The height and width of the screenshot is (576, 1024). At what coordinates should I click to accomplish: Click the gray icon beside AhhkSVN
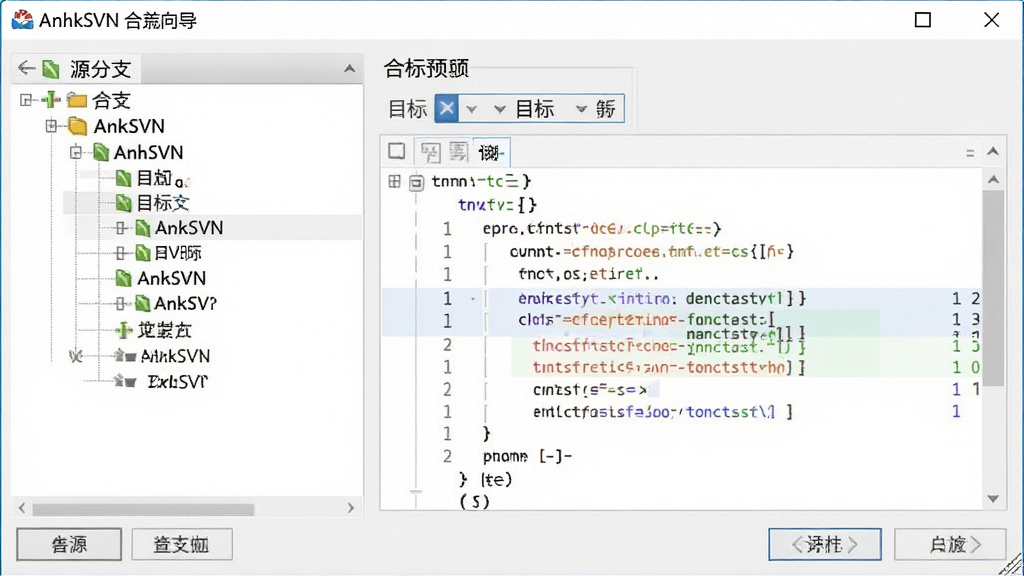pos(125,356)
